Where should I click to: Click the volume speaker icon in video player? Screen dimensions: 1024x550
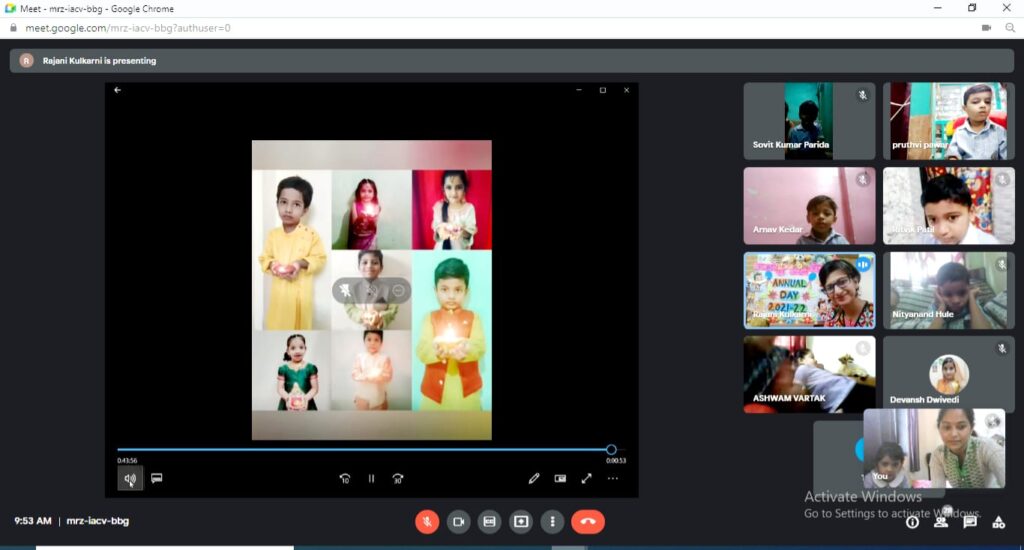pos(130,479)
